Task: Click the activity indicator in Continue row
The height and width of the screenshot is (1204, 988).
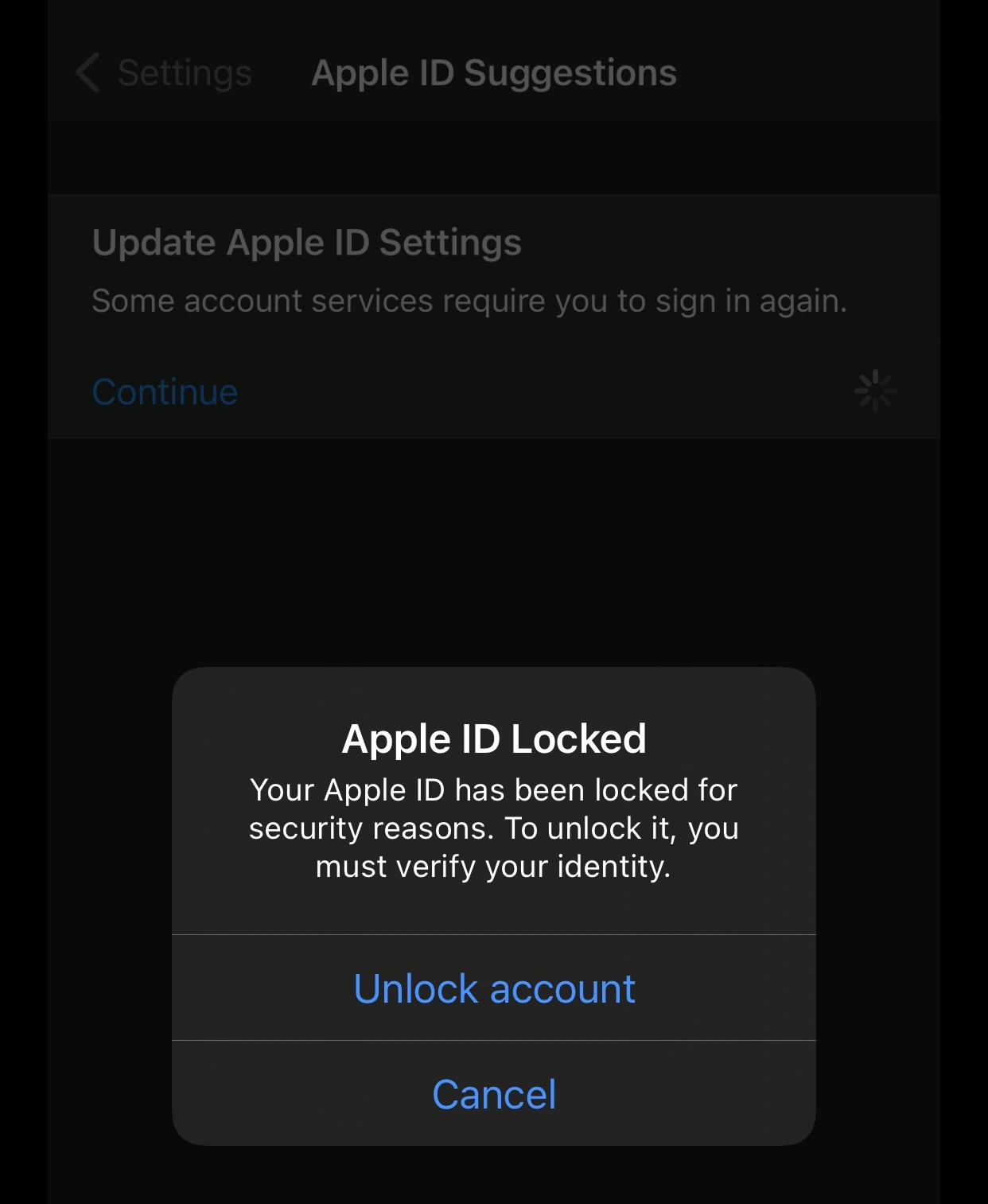Action: [875, 391]
